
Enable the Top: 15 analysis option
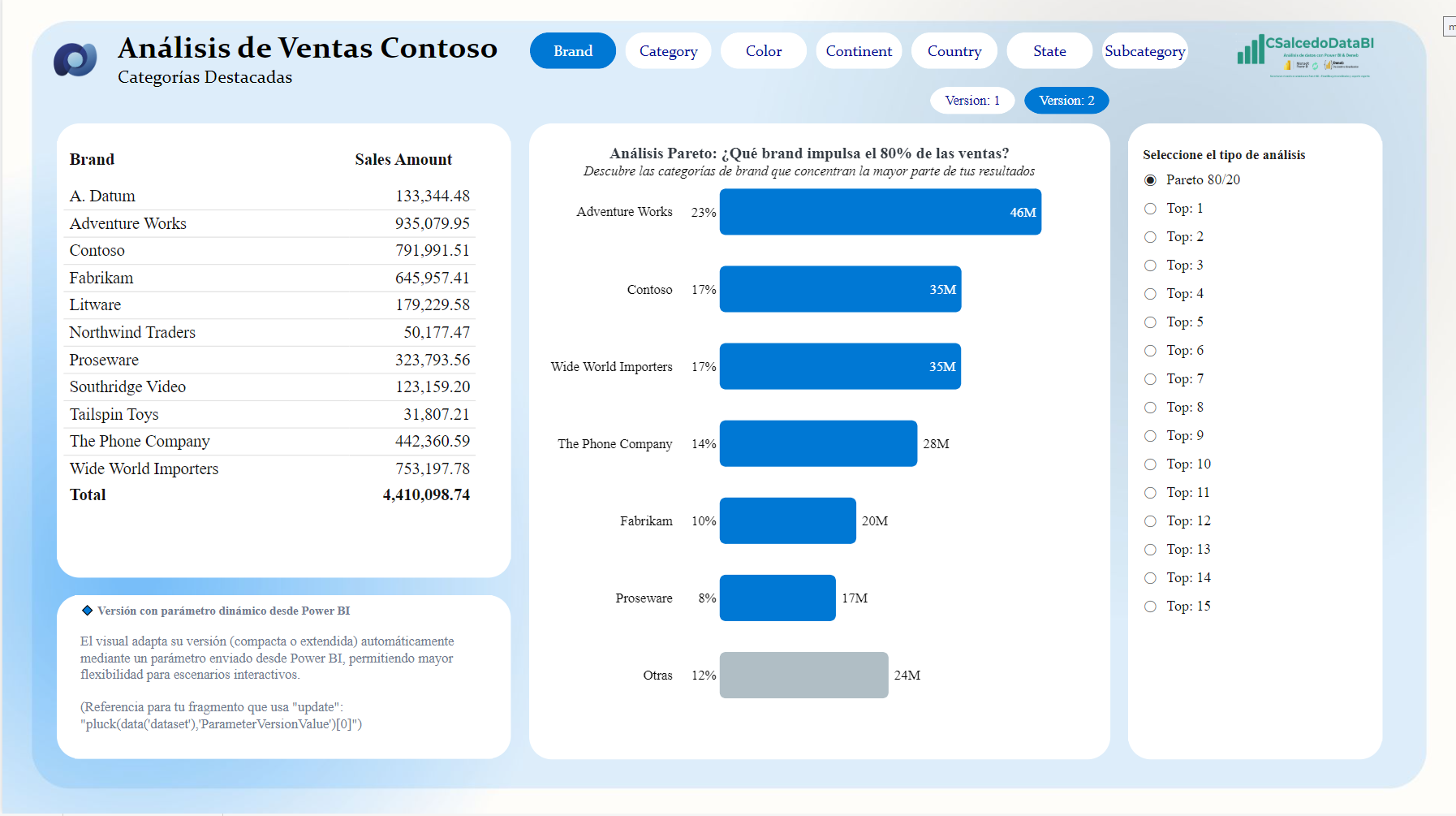[1150, 606]
